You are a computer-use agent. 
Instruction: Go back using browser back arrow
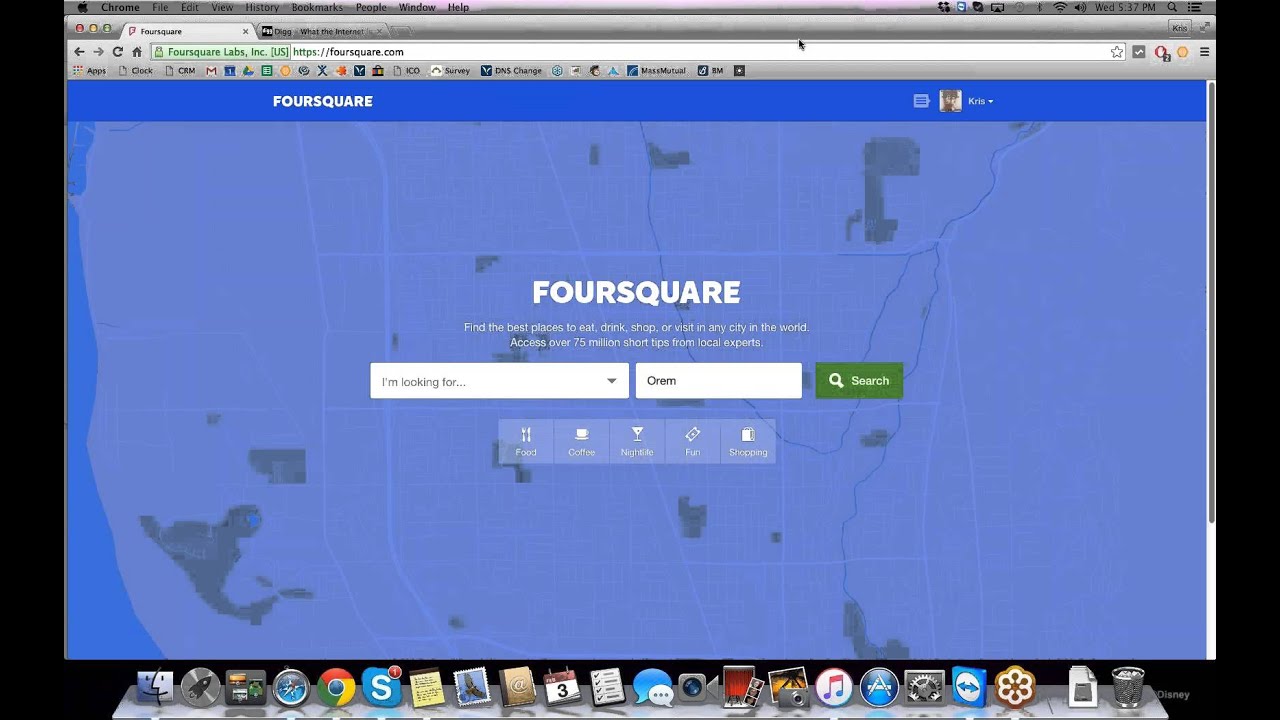click(x=79, y=52)
